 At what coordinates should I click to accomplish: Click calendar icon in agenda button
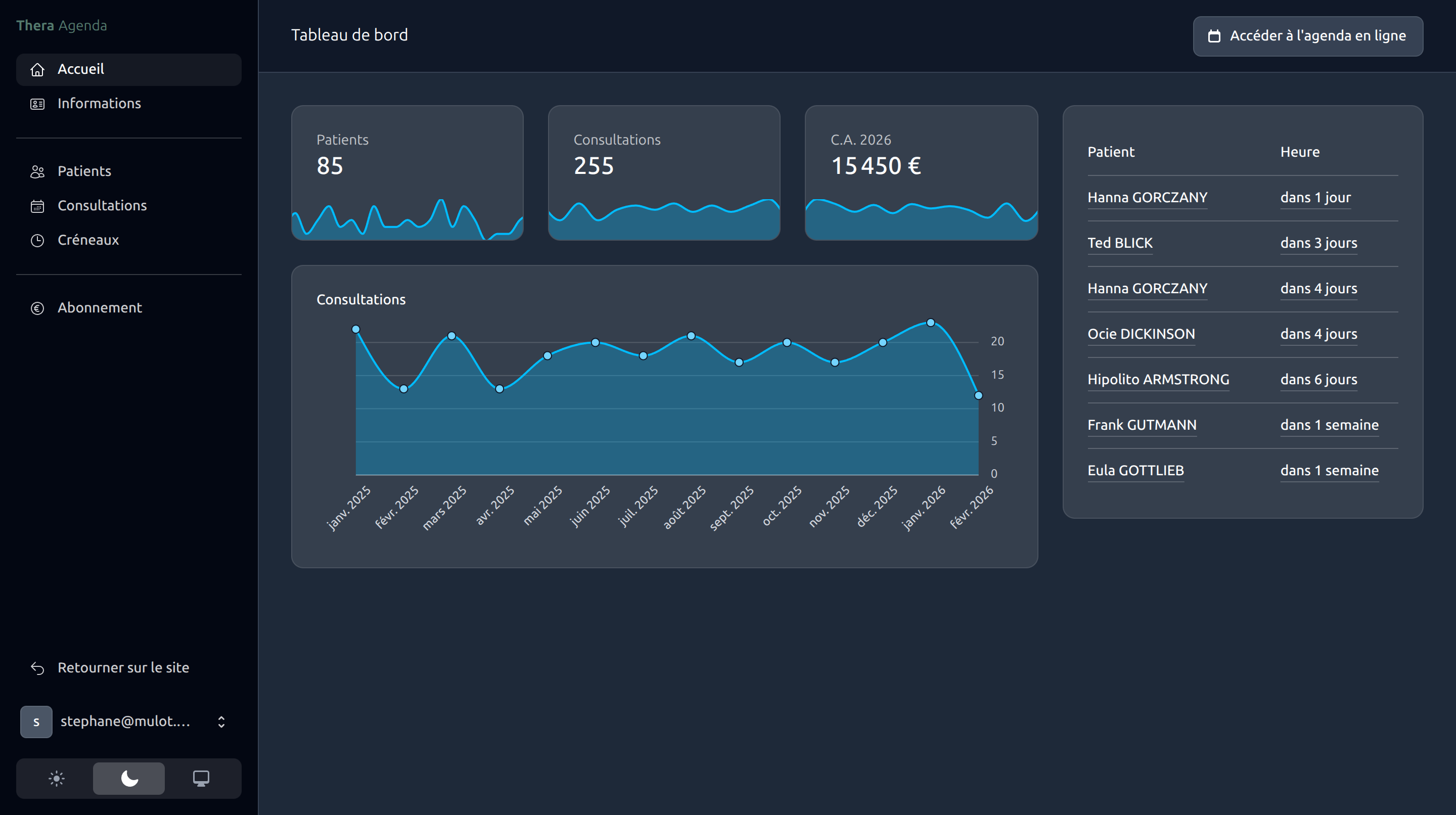click(x=1214, y=36)
